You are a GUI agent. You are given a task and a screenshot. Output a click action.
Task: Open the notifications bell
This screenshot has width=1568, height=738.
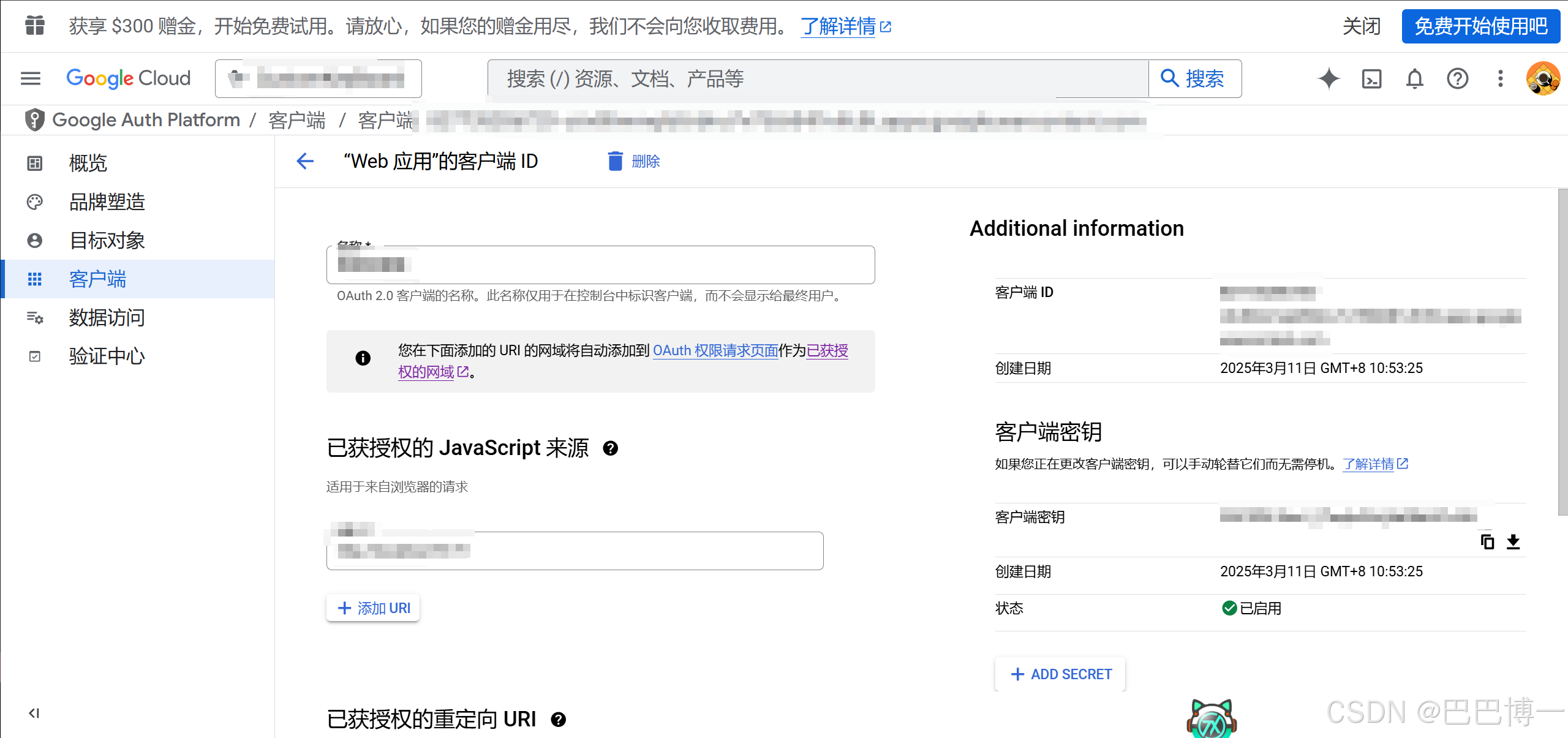(1414, 78)
